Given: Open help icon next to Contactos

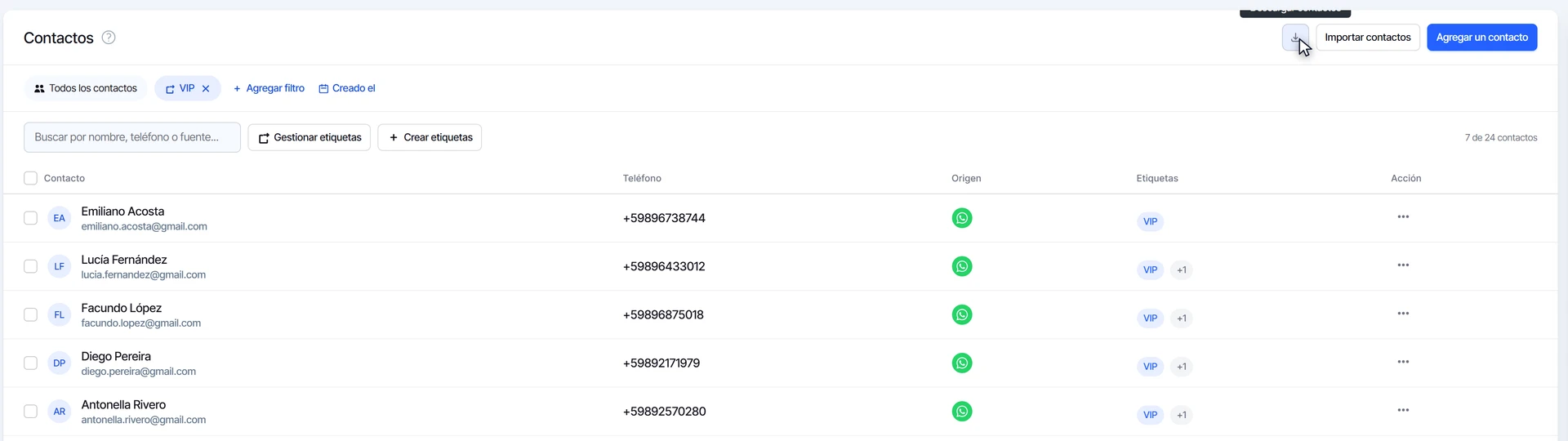Looking at the screenshot, I should point(109,38).
